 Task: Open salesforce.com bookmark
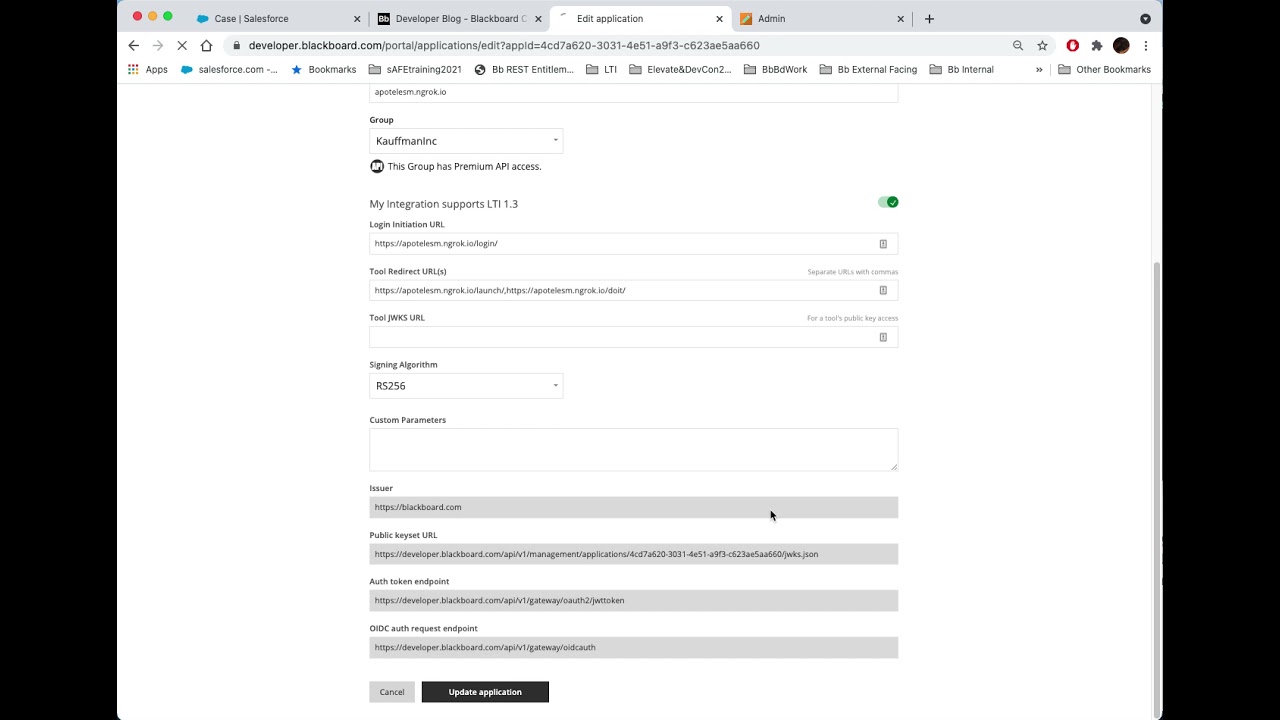click(x=229, y=70)
